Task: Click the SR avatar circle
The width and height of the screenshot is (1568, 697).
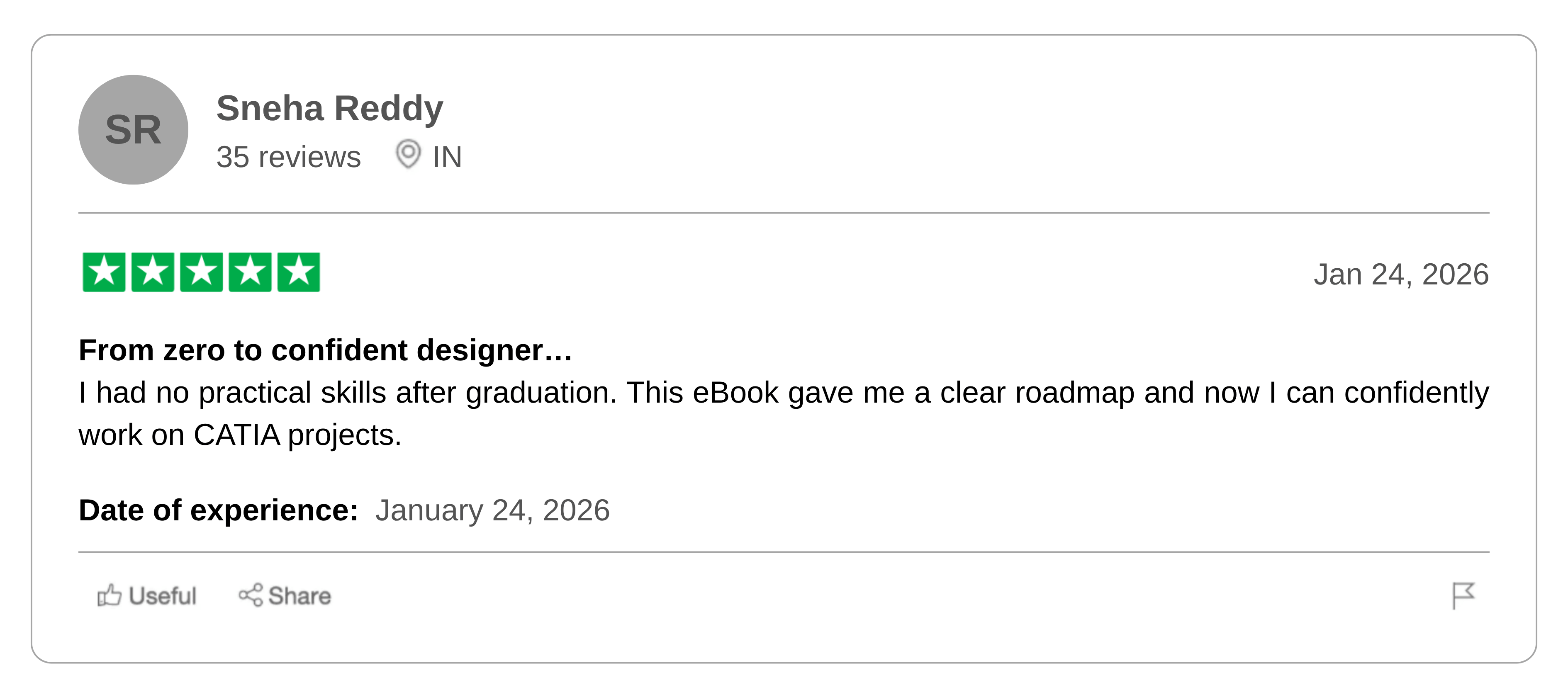Action: [133, 130]
